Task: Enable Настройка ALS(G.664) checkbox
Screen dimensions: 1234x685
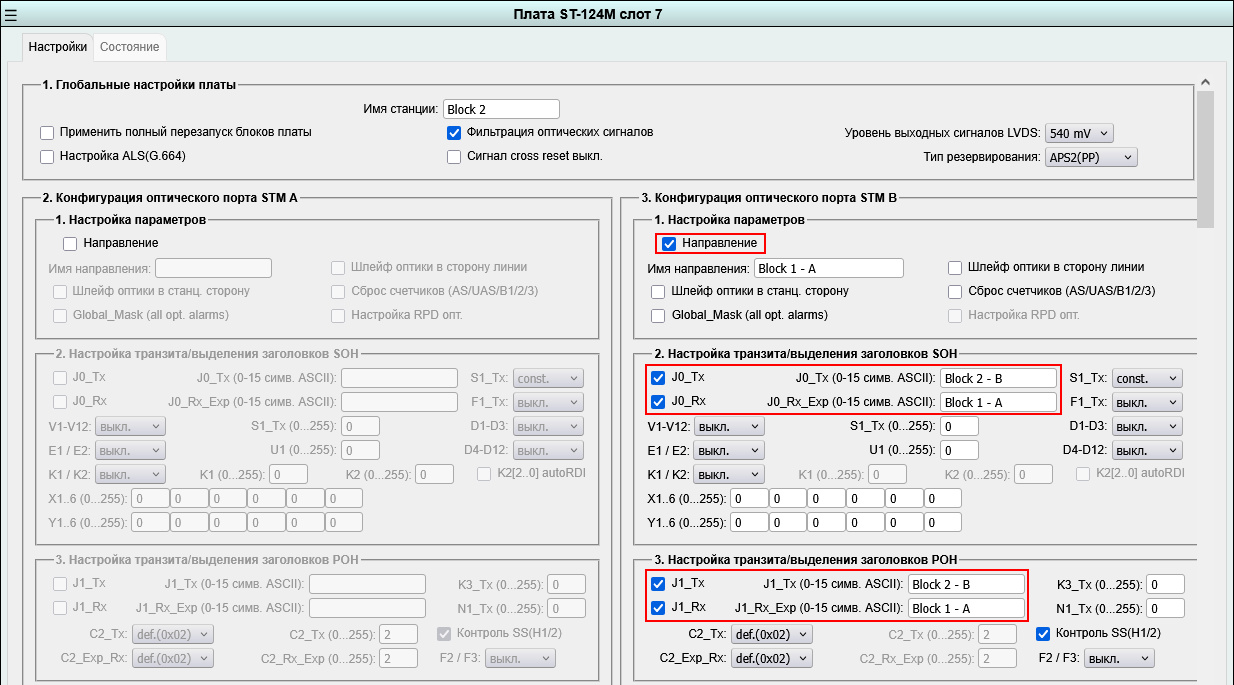Action: (x=47, y=157)
